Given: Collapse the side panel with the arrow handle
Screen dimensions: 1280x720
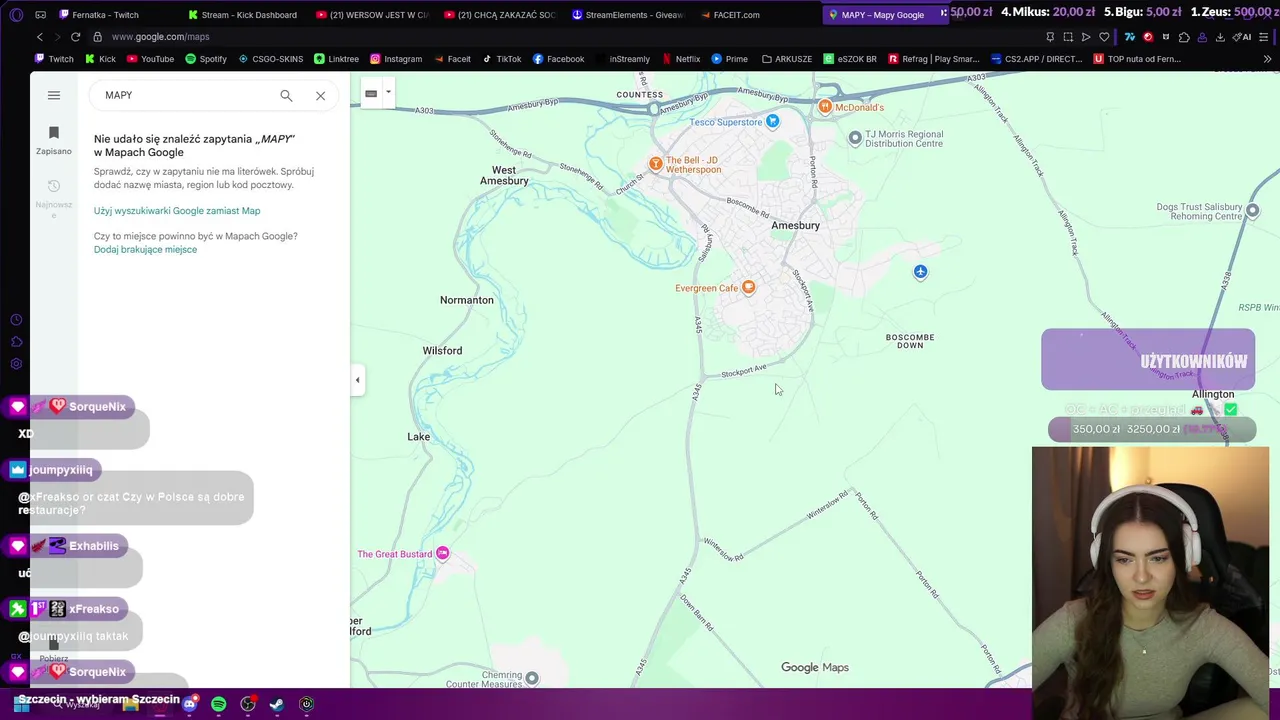Looking at the screenshot, I should click(357, 380).
